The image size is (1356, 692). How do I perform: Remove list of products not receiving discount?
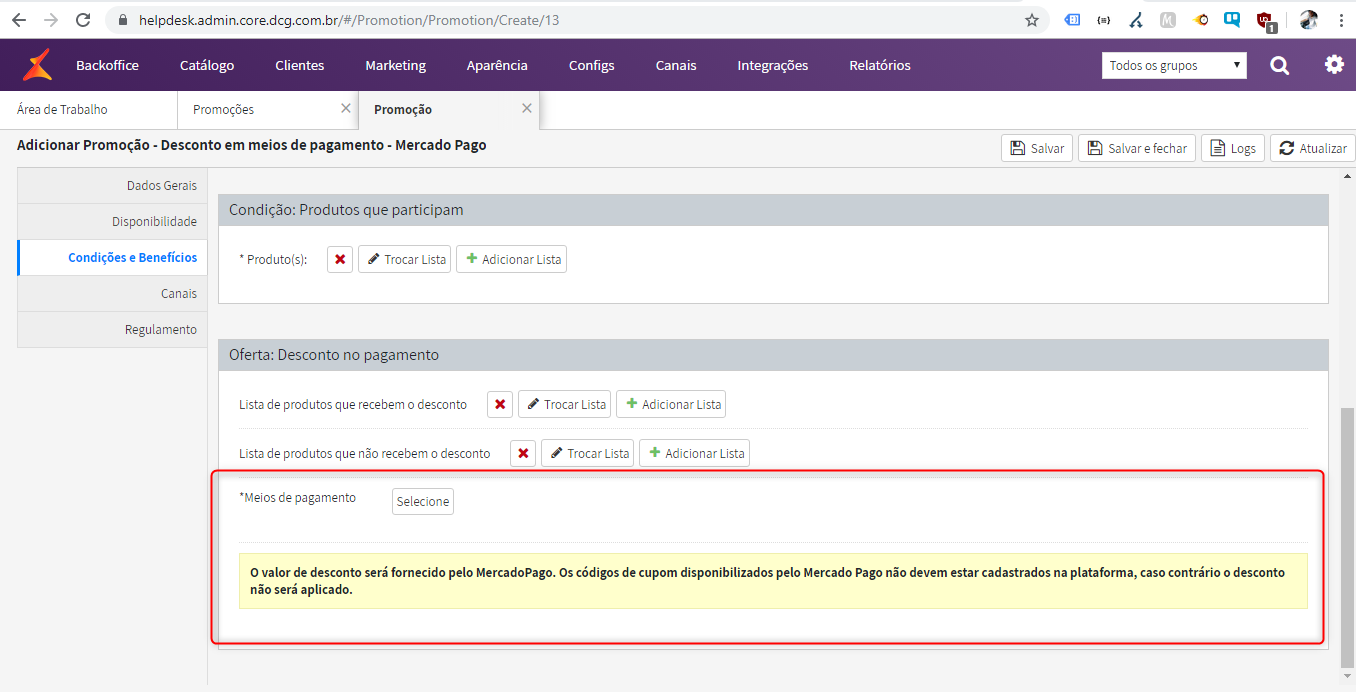[x=523, y=453]
